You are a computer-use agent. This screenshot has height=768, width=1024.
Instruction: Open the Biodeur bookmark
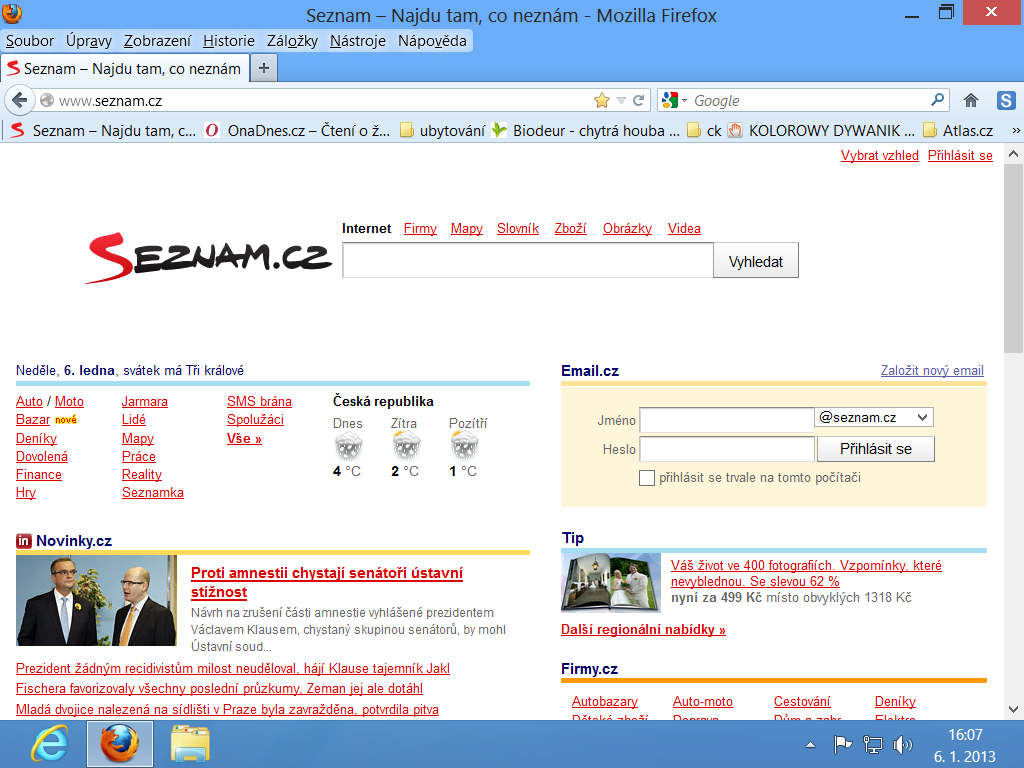click(x=585, y=131)
